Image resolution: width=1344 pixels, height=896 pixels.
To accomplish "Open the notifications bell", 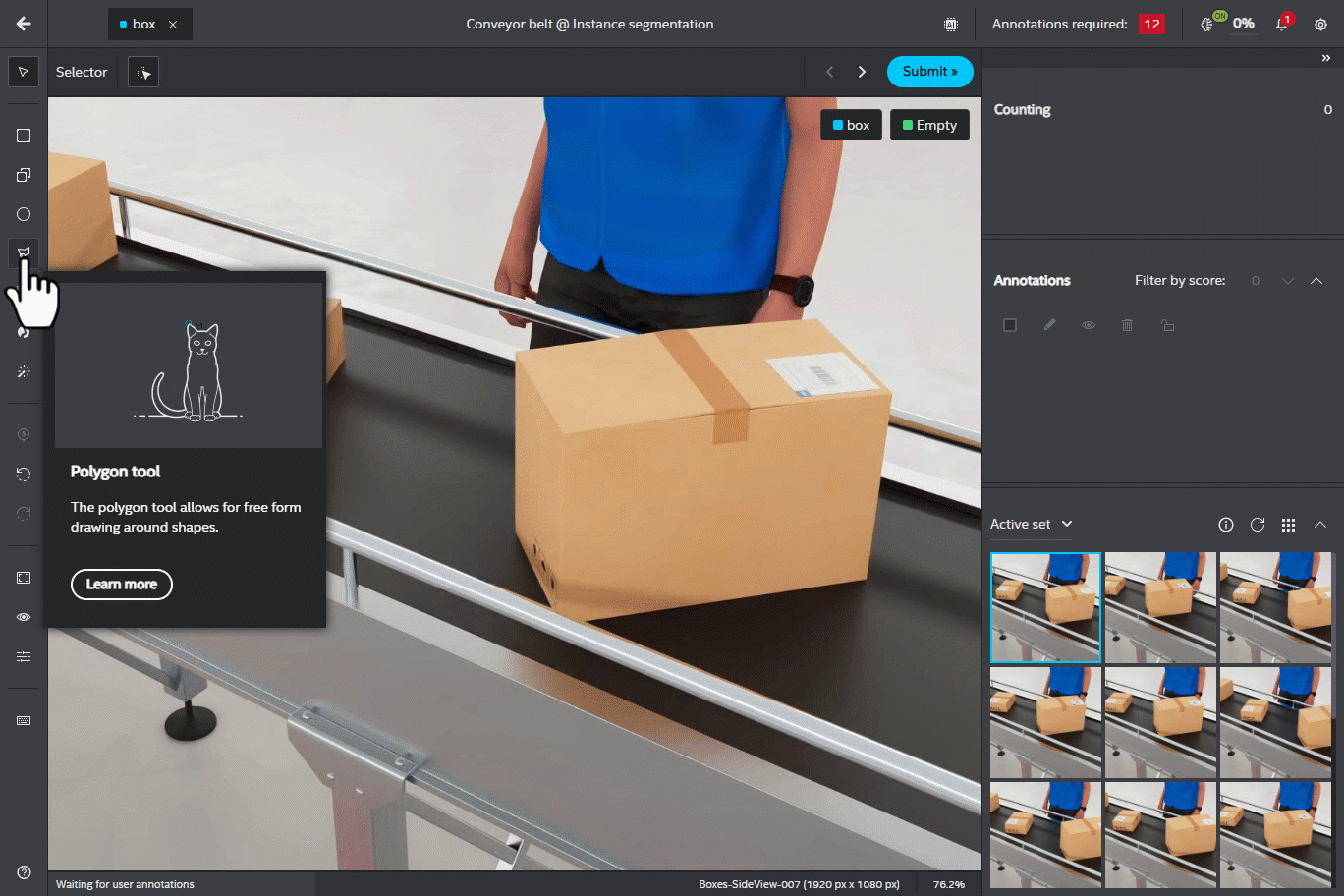I will click(x=1282, y=24).
